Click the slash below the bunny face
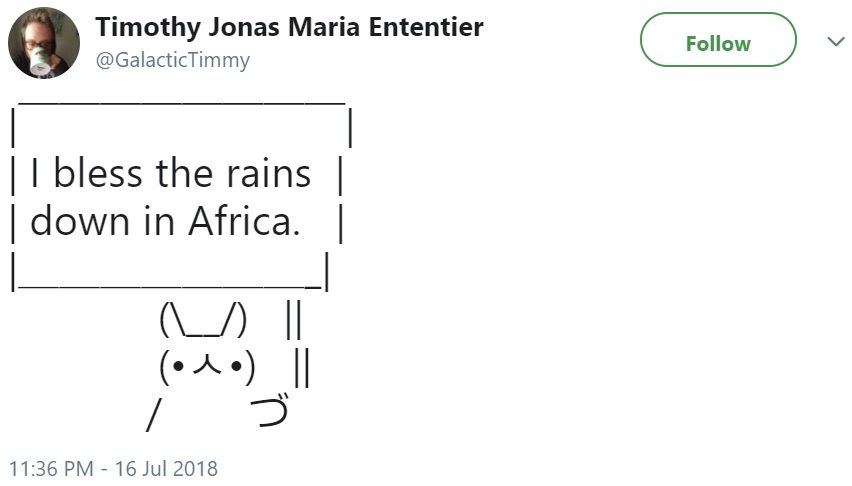This screenshot has height=486, width=852. click(154, 415)
